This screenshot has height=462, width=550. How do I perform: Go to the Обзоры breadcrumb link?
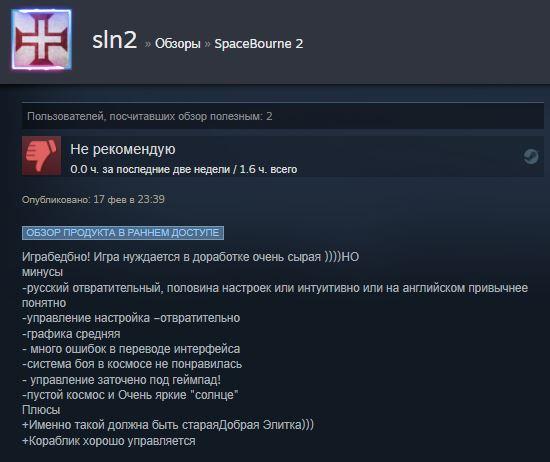click(x=178, y=44)
